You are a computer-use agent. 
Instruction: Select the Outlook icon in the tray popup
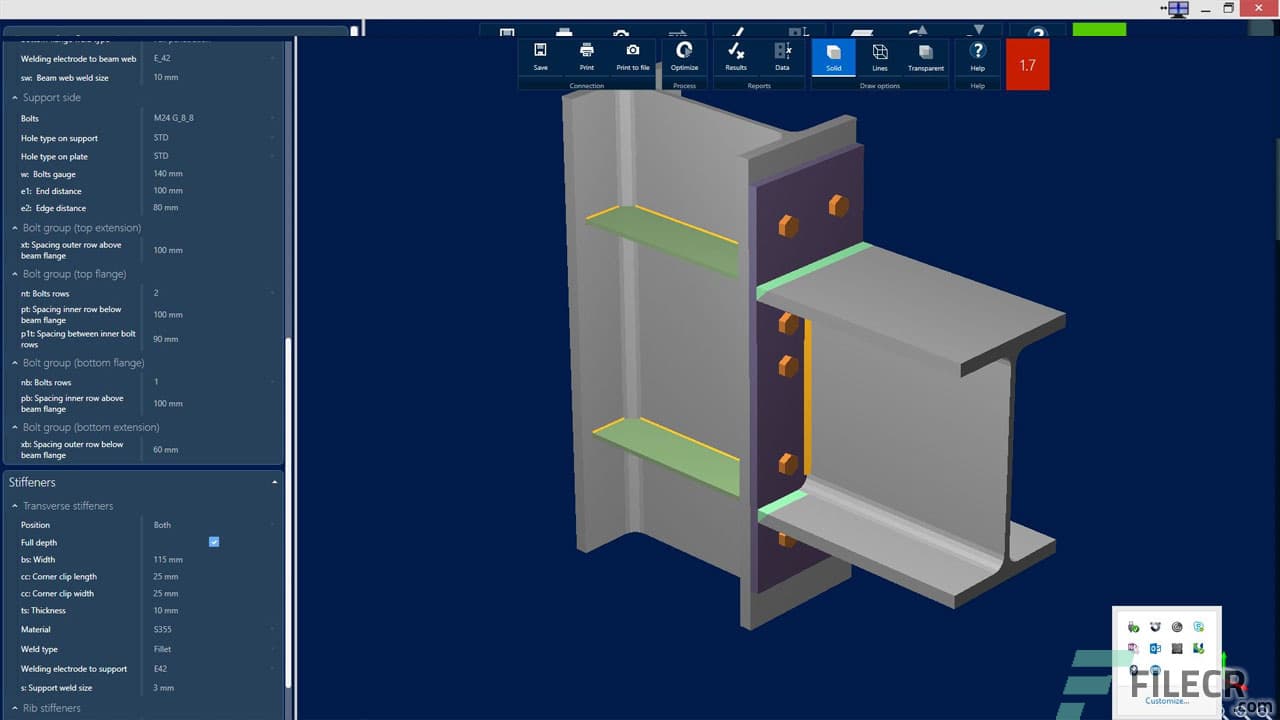click(1156, 647)
